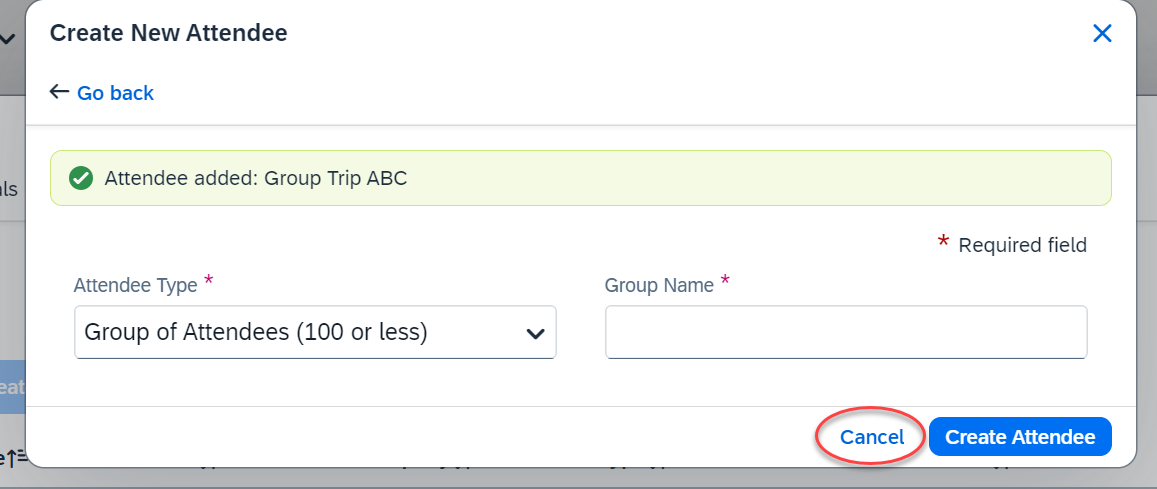This screenshot has width=1157, height=489.
Task: Click the Attendee Type field label
Action: [x=136, y=285]
